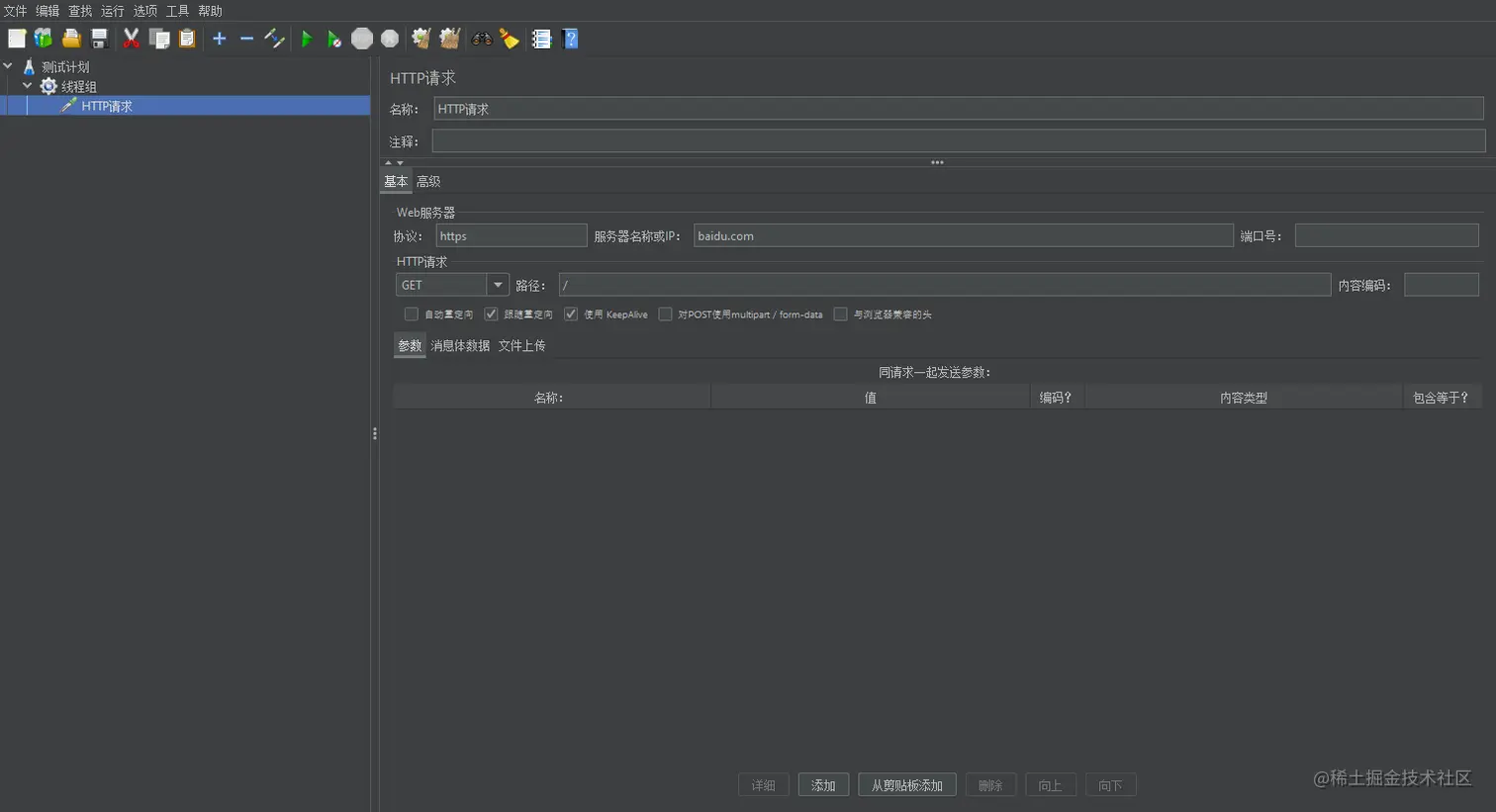The width and height of the screenshot is (1496, 812).
Task: Select the 消息体数据 tab
Action: (x=460, y=345)
